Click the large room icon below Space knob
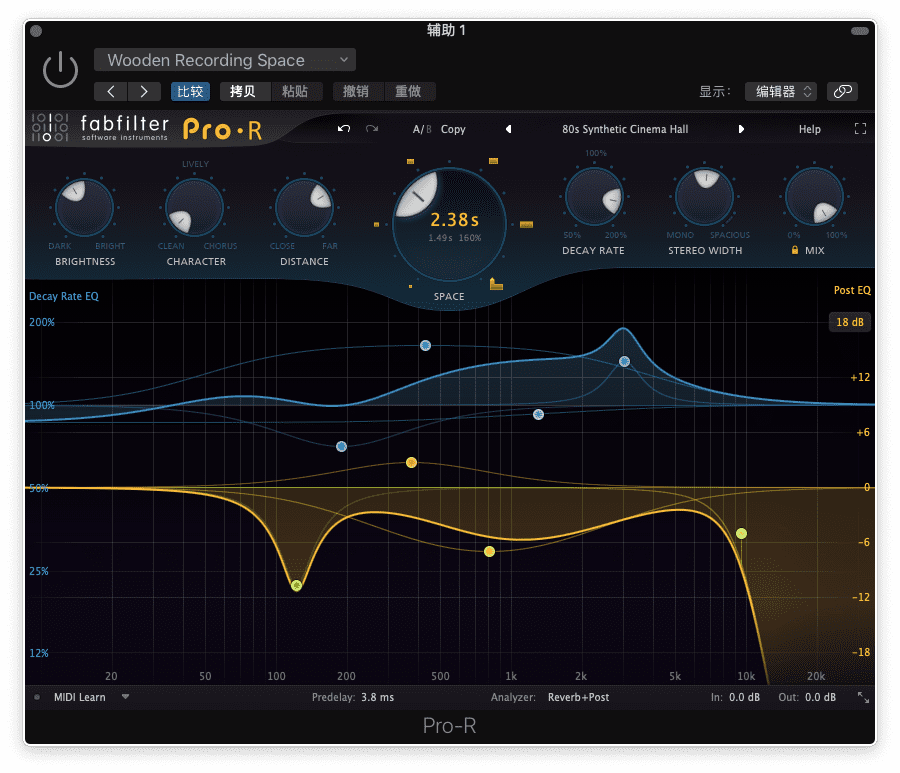Screen dimensions: 900x773 click(496, 283)
